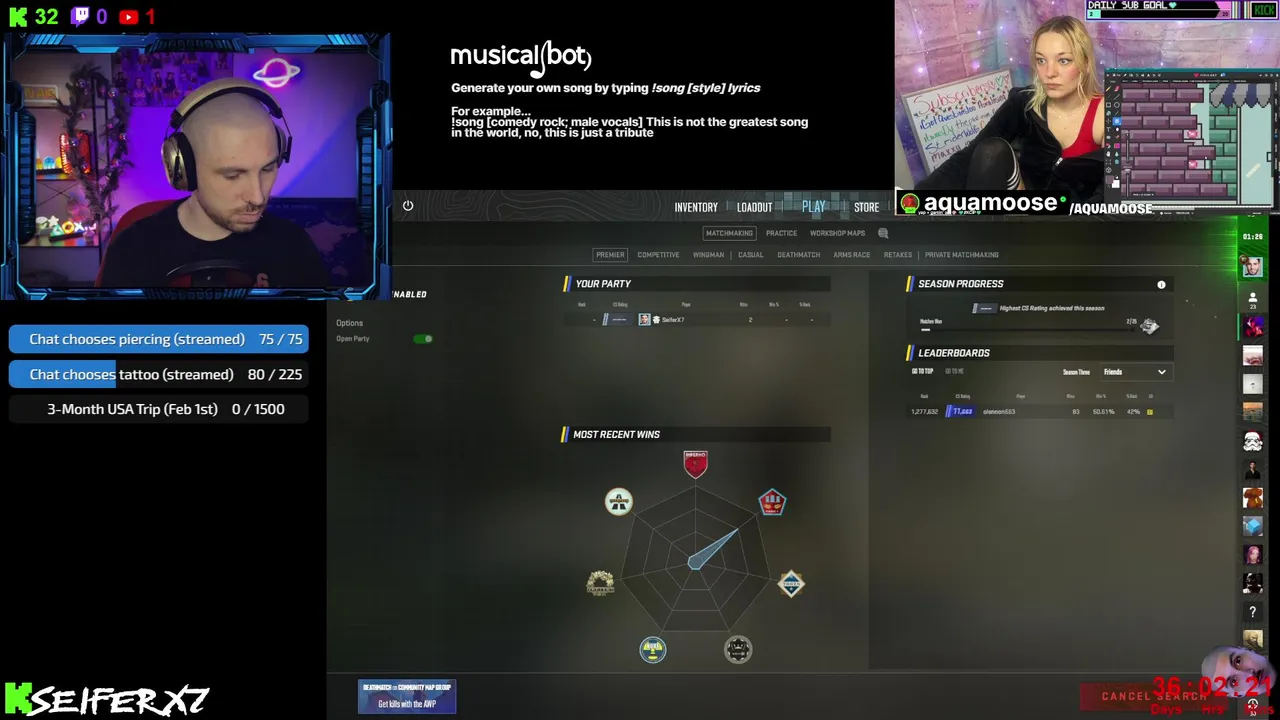Click own profile avatar in friends sidebar
Screen dimensions: 1280x720
point(1252,267)
